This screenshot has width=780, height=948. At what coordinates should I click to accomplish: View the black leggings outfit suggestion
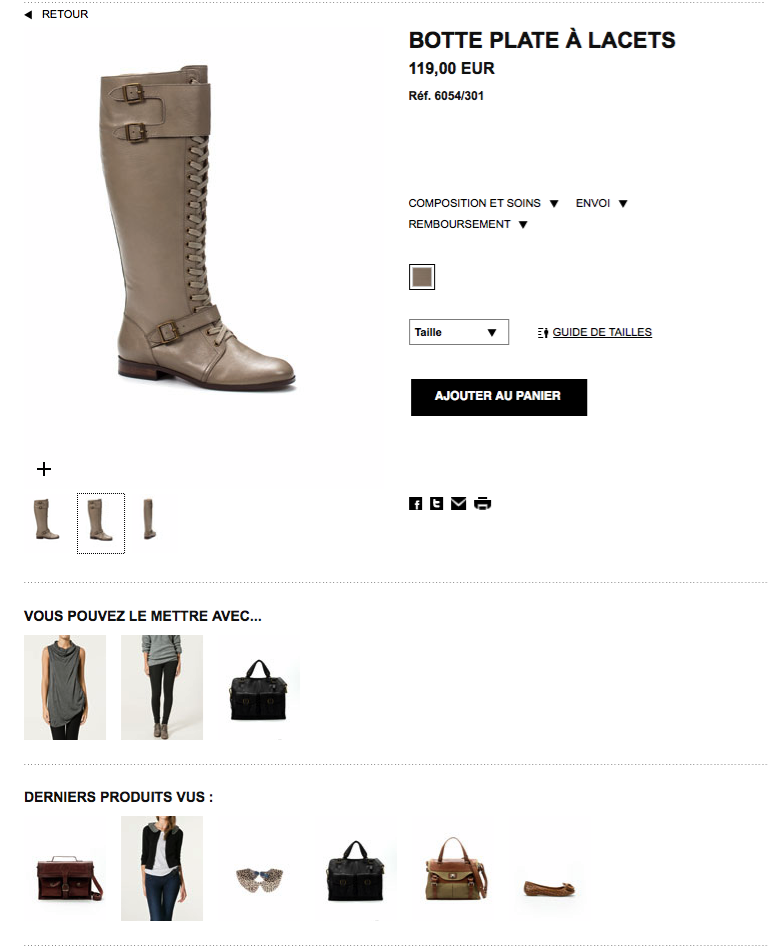162,687
